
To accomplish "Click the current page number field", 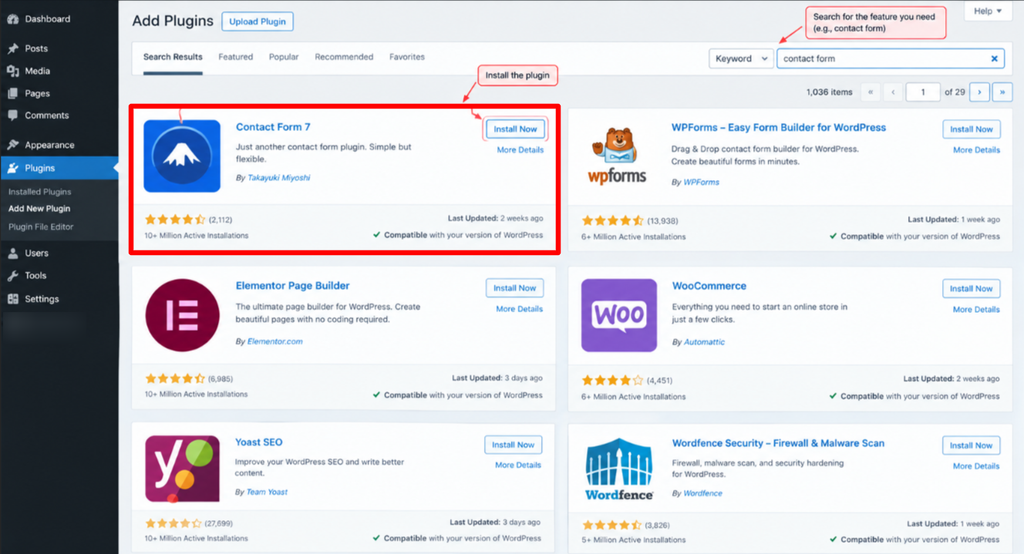I will tap(923, 92).
